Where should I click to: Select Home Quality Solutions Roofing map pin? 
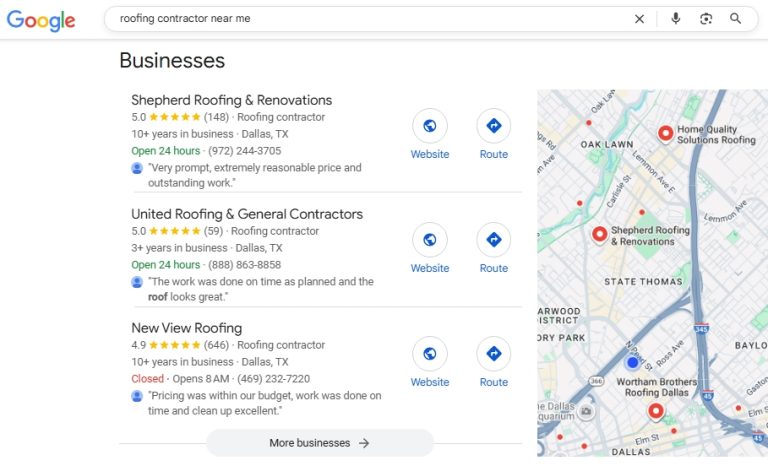(x=665, y=133)
